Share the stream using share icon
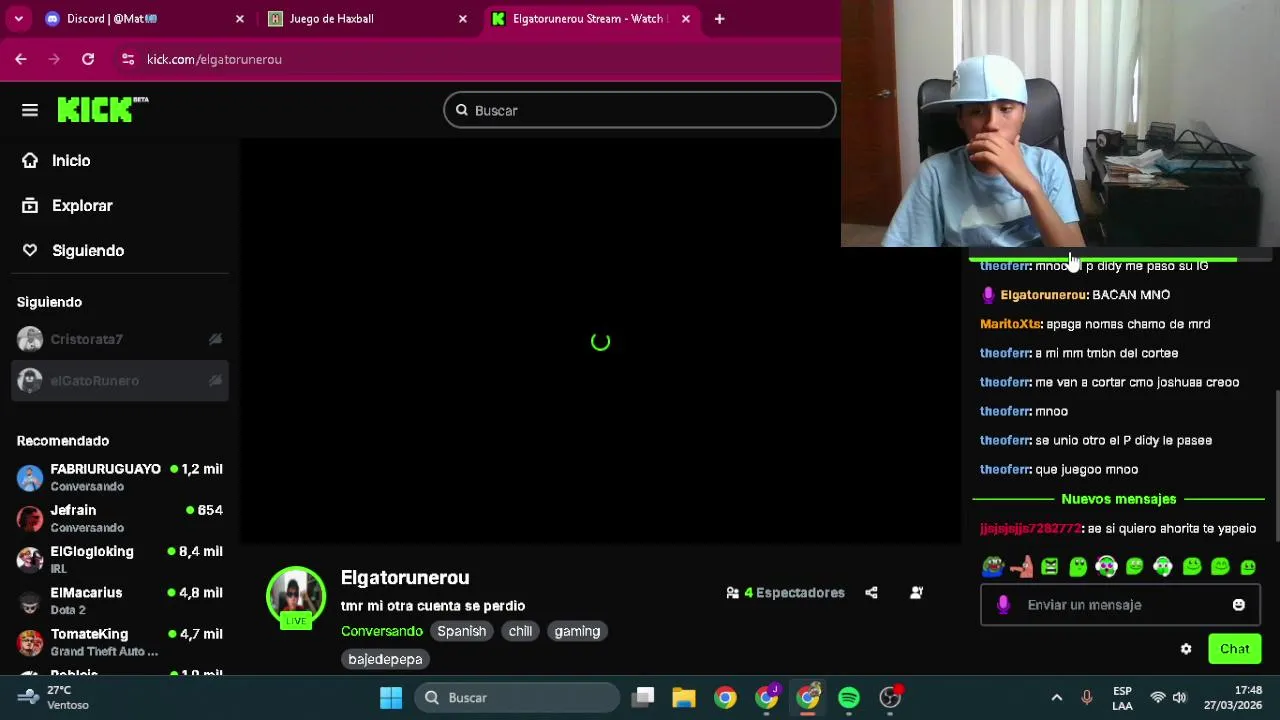This screenshot has width=1280, height=720. tap(871, 592)
